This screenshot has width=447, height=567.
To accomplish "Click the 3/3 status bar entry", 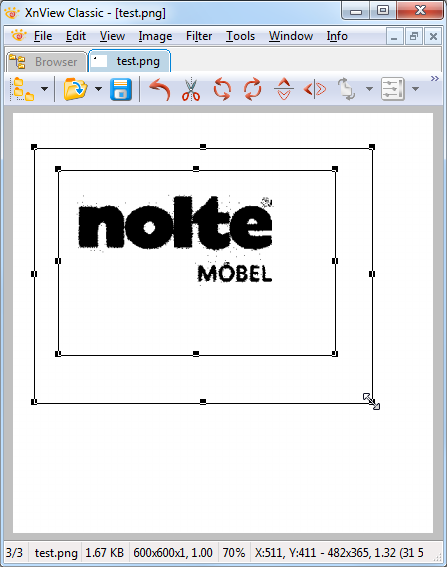I will [14, 553].
